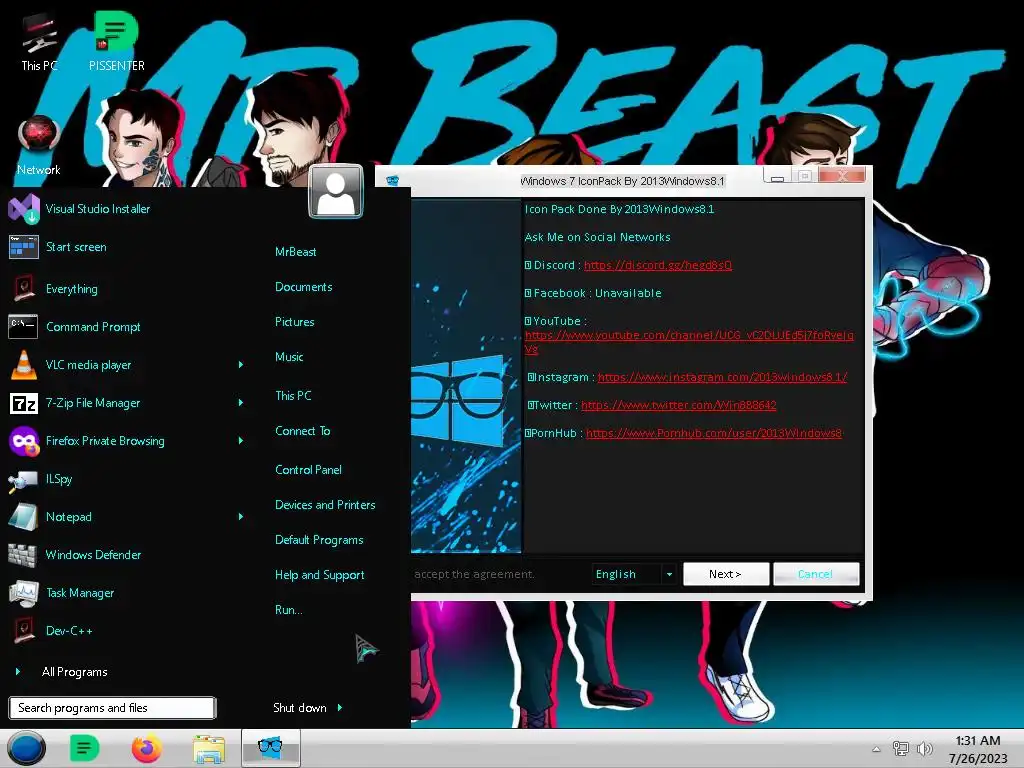Click the VLC media player cone icon
1024x768 pixels.
[x=24, y=364]
